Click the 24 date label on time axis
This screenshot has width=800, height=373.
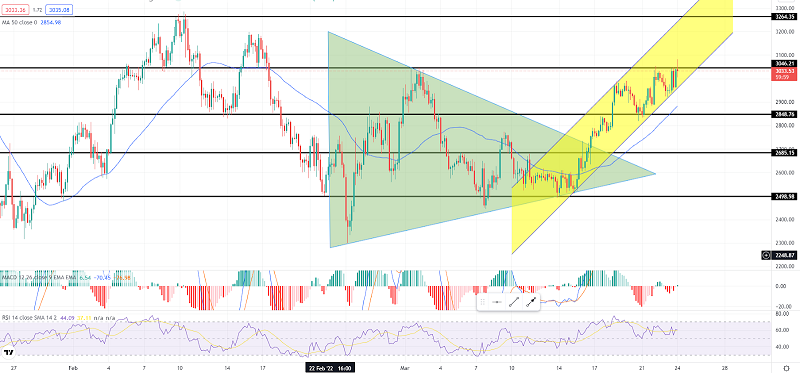click(677, 367)
